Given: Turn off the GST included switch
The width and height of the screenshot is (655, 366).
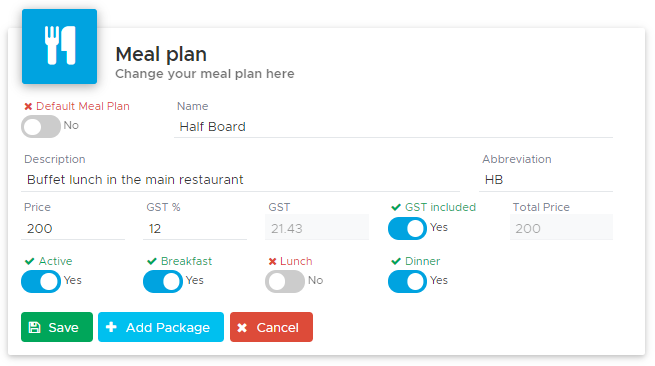Looking at the screenshot, I should point(407,229).
